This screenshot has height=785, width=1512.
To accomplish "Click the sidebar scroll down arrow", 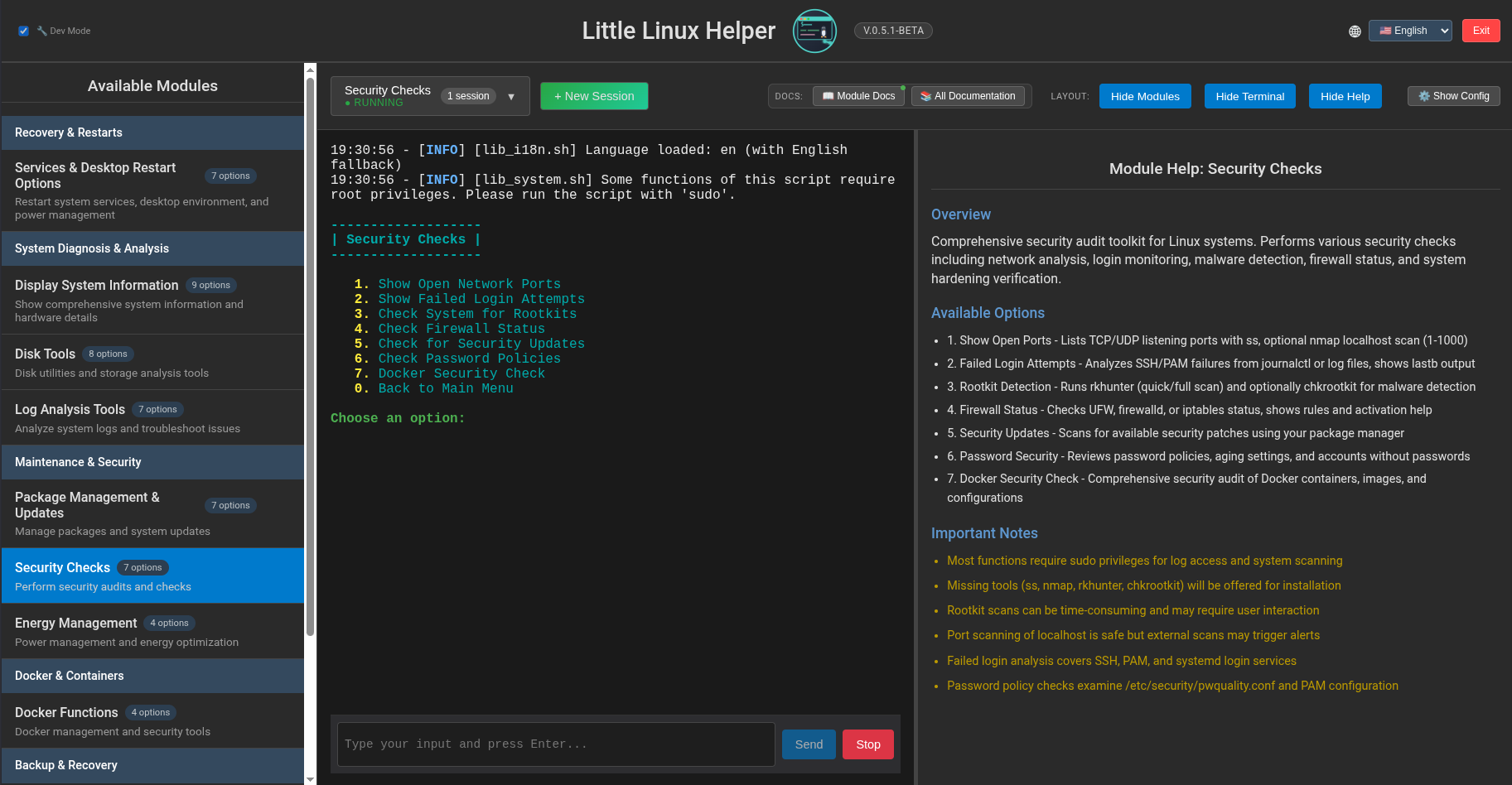I will pyautogui.click(x=310, y=779).
